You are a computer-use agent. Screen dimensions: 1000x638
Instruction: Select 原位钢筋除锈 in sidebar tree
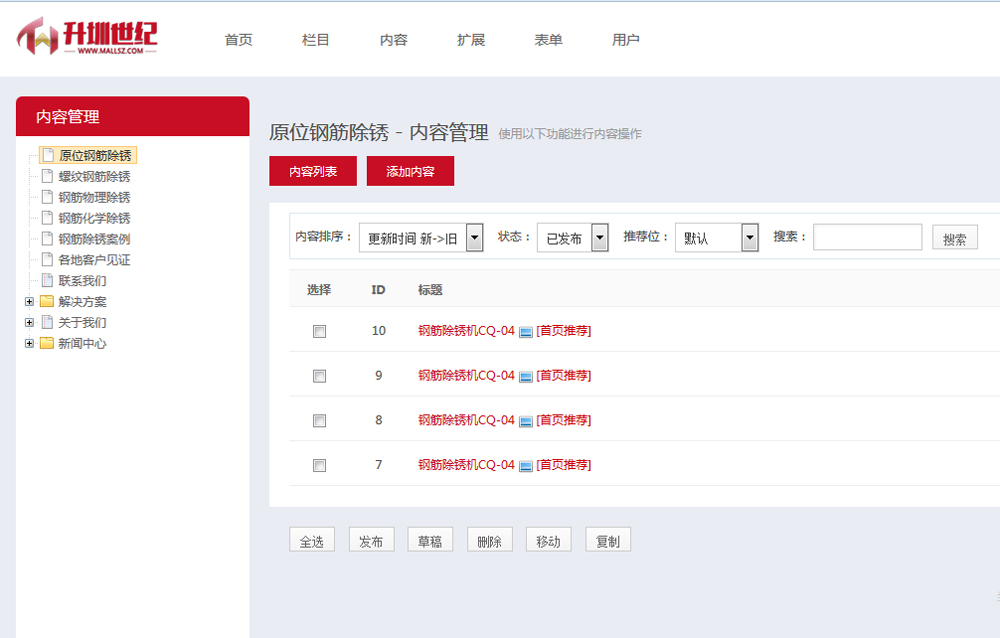[x=95, y=155]
